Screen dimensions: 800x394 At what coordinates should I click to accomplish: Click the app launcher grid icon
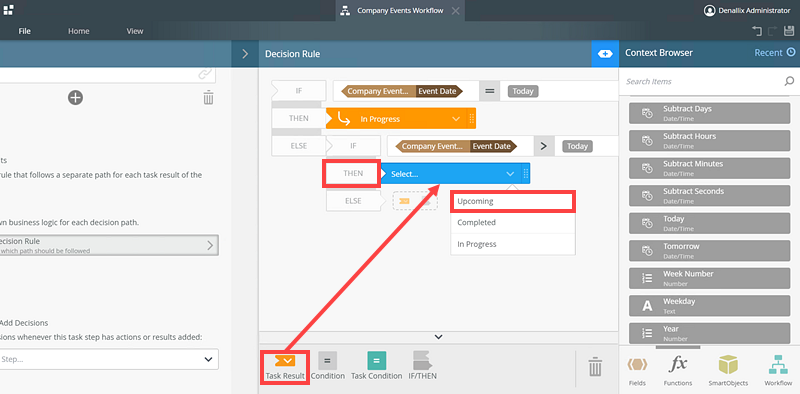click(x=8, y=9)
